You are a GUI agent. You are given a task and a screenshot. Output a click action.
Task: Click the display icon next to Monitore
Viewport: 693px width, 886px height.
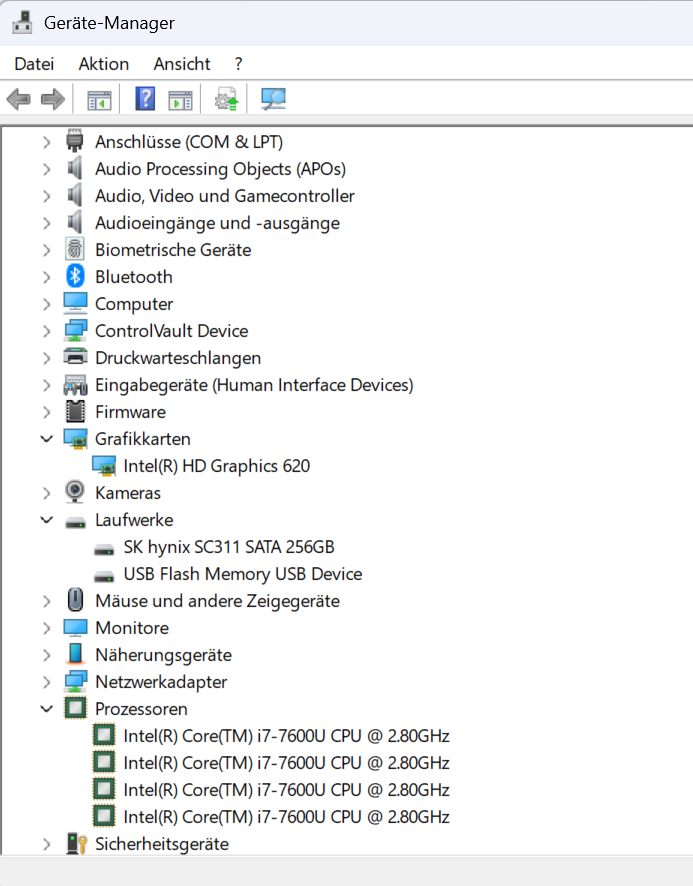tap(75, 627)
